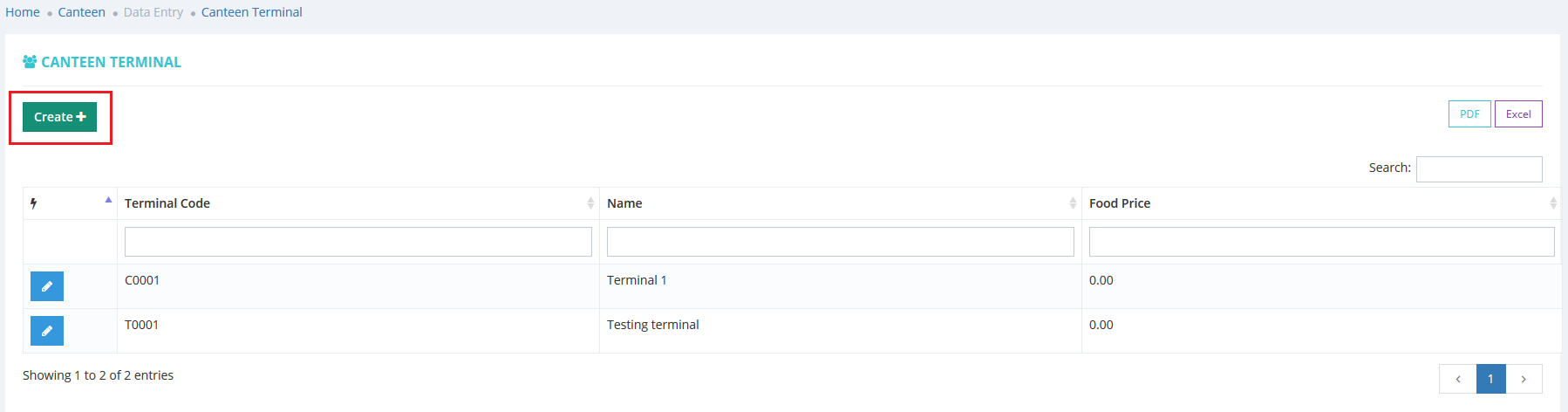Go to next page arrow
This screenshot has width=1568, height=412.
[1524, 379]
